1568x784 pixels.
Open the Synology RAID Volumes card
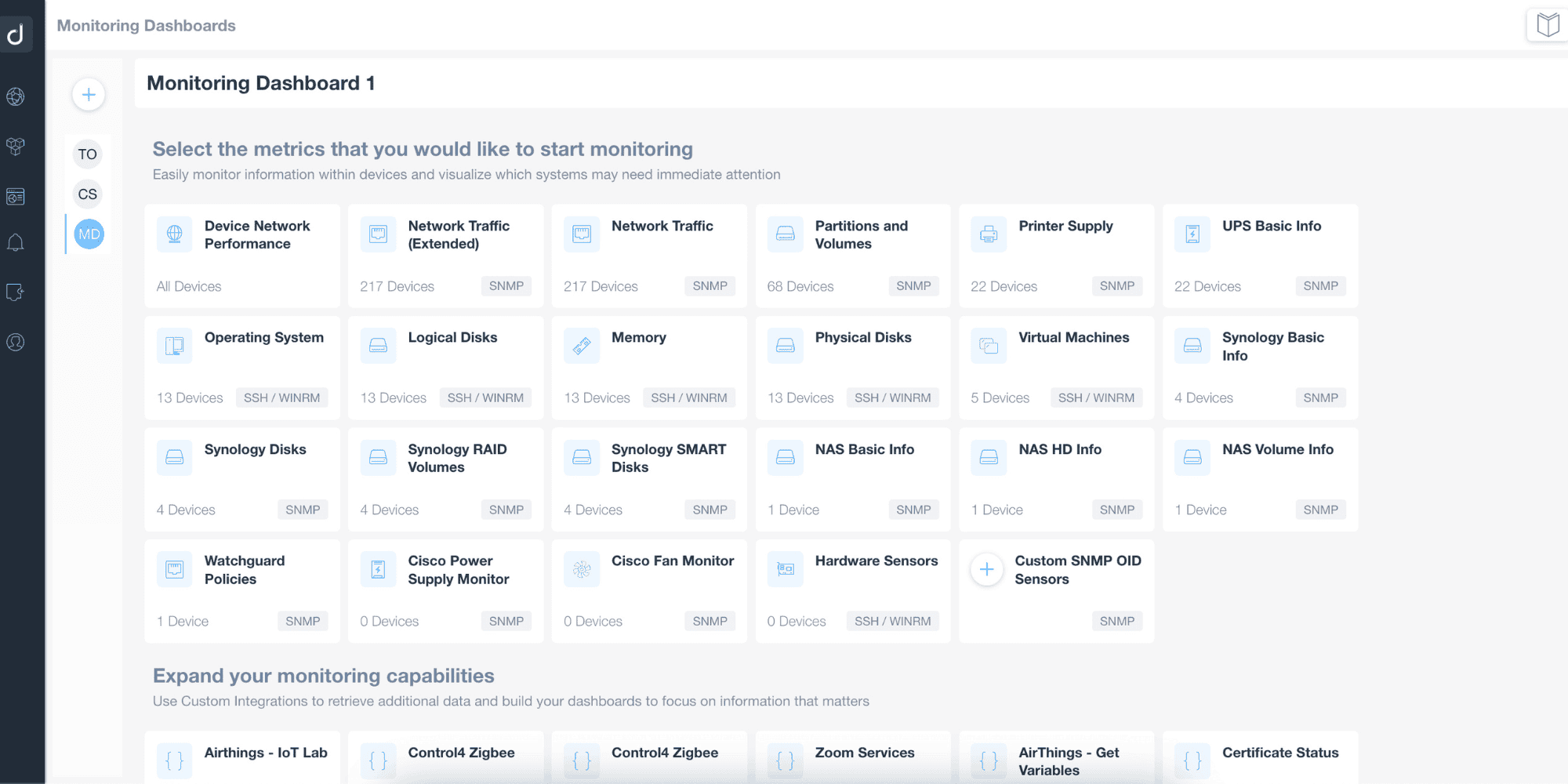(445, 479)
